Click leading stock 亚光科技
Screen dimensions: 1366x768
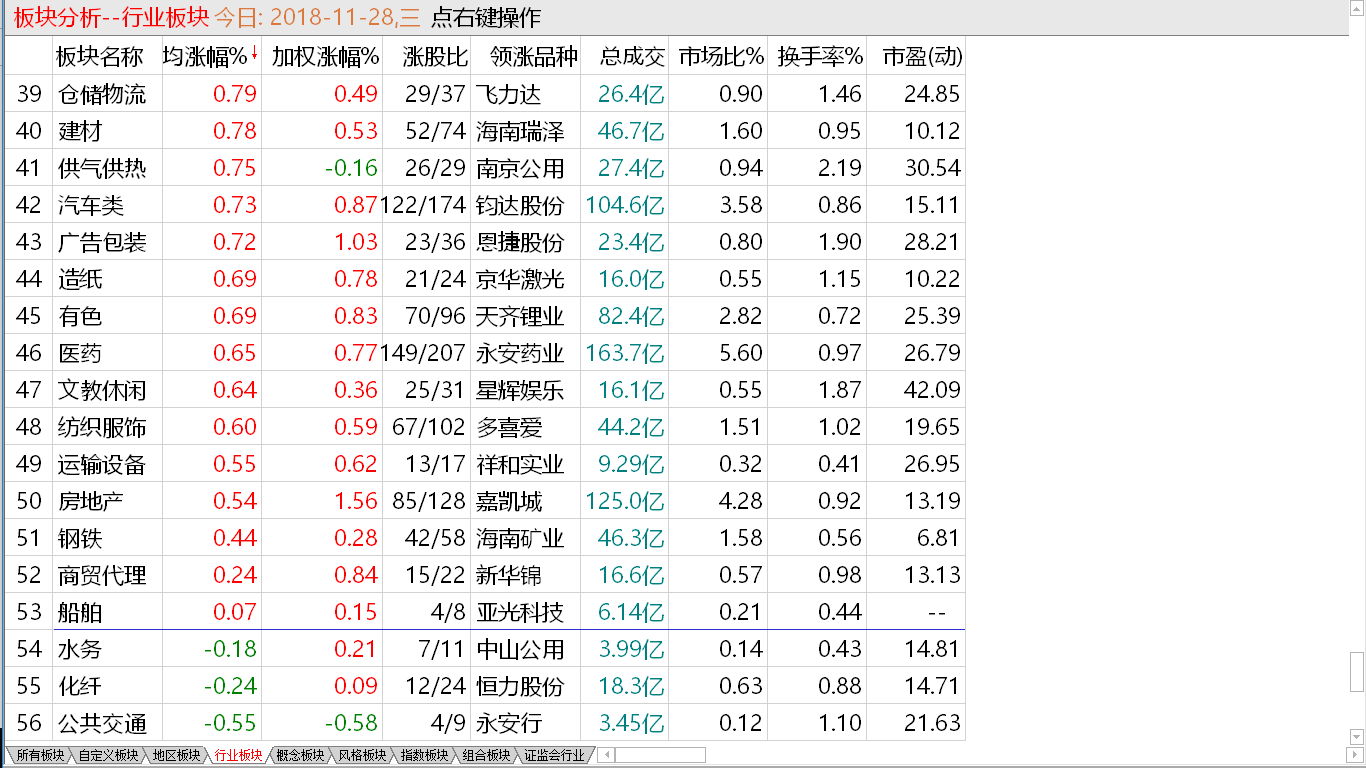[x=520, y=612]
